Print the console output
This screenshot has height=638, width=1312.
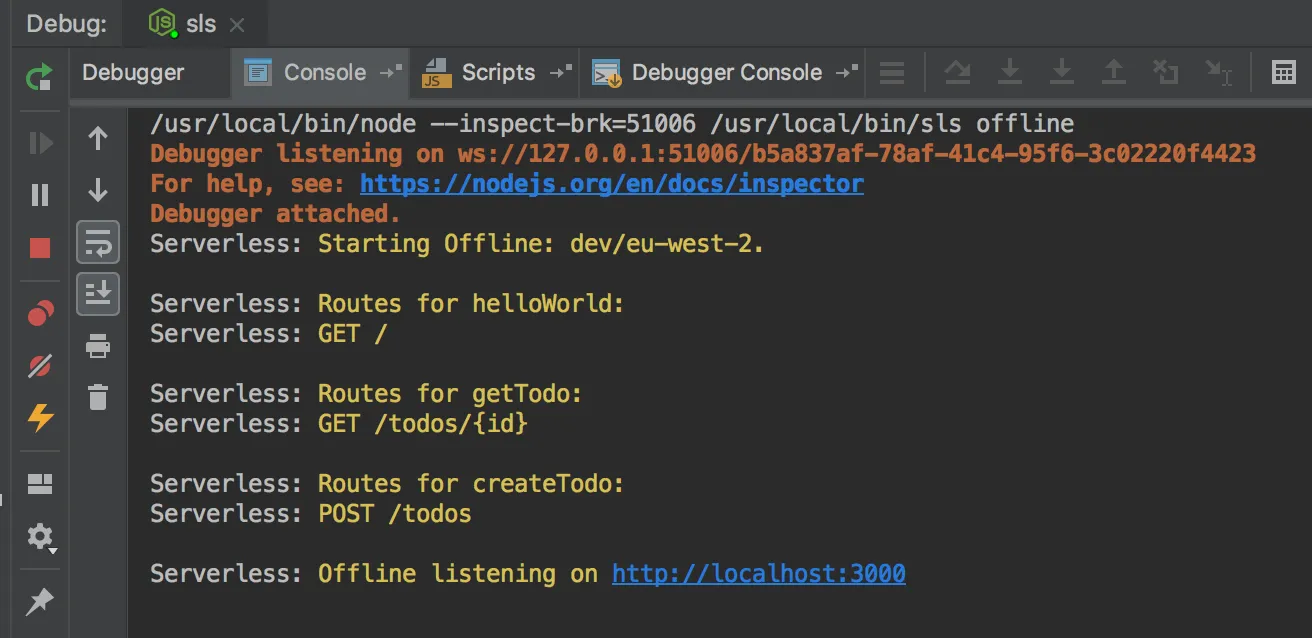click(x=98, y=347)
